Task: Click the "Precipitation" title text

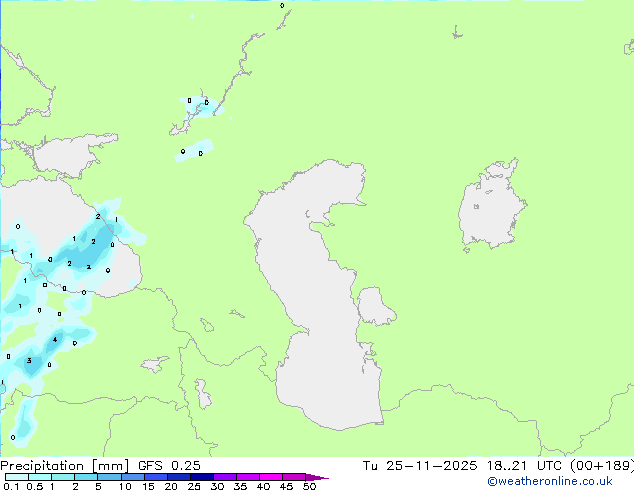Action: pyautogui.click(x=42, y=466)
